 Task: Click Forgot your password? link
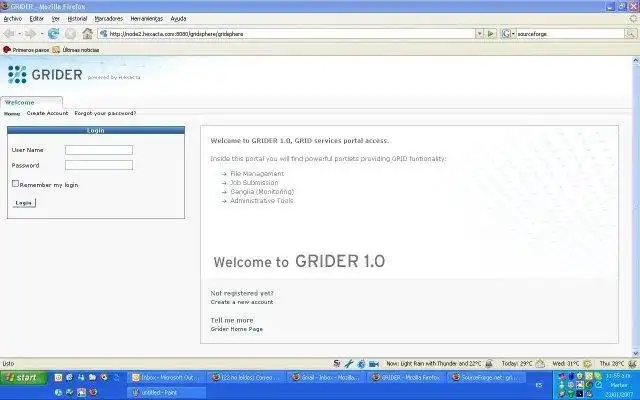pos(105,113)
